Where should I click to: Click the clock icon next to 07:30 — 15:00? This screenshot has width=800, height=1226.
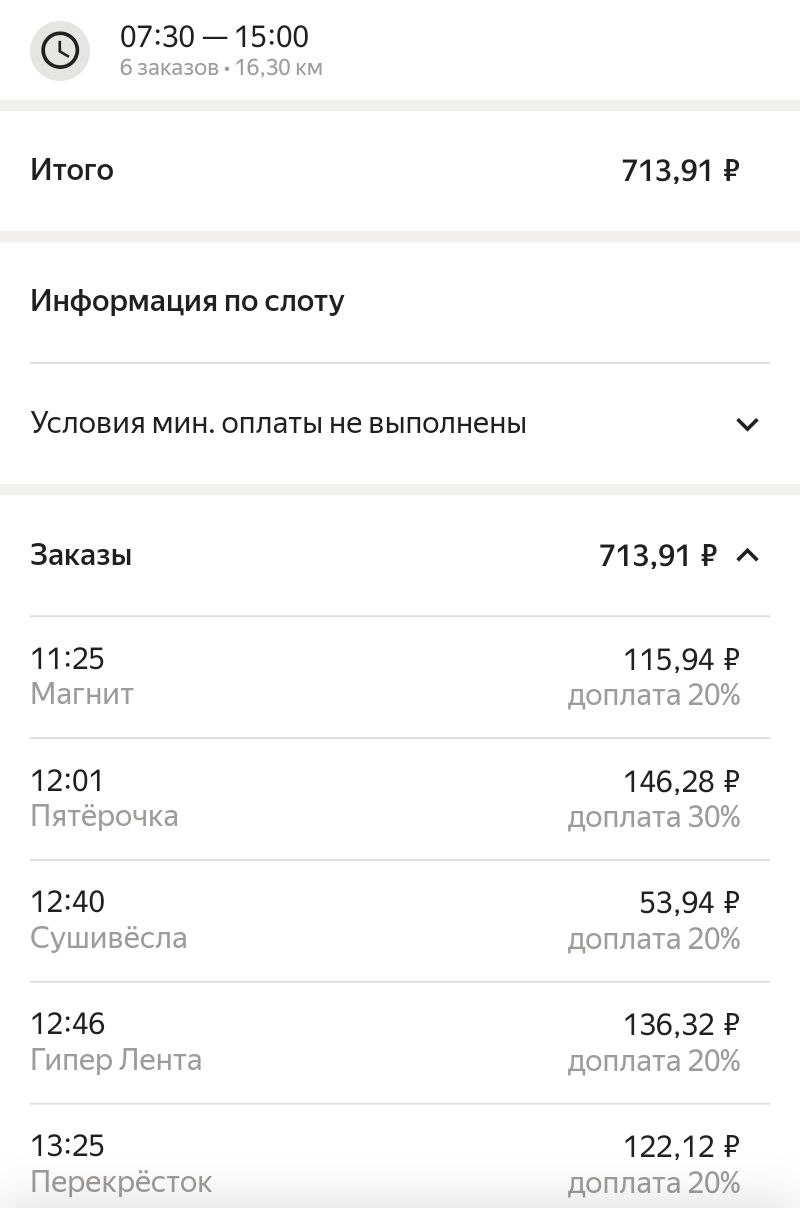coord(60,50)
